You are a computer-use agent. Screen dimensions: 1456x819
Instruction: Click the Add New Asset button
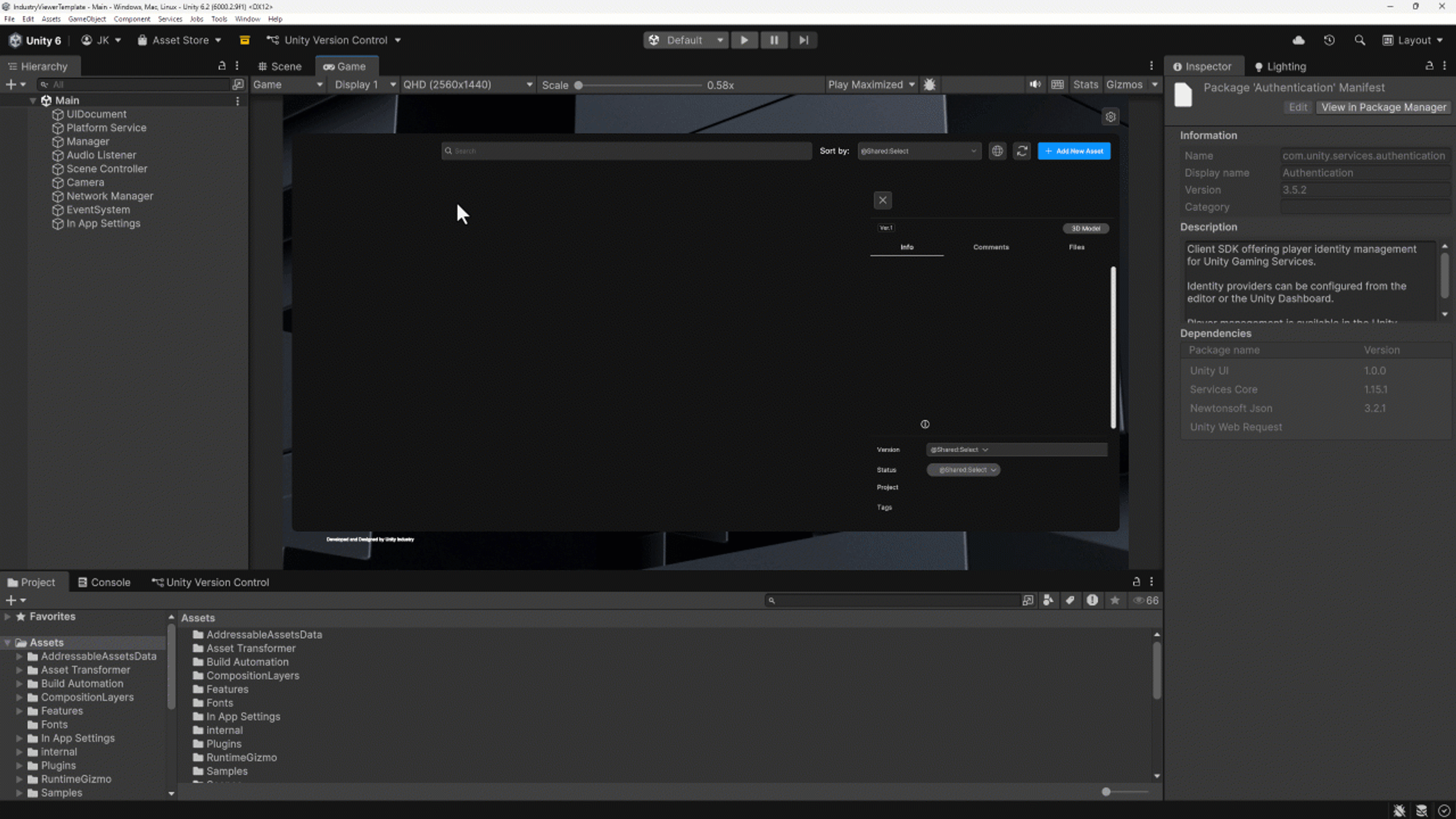[1074, 151]
